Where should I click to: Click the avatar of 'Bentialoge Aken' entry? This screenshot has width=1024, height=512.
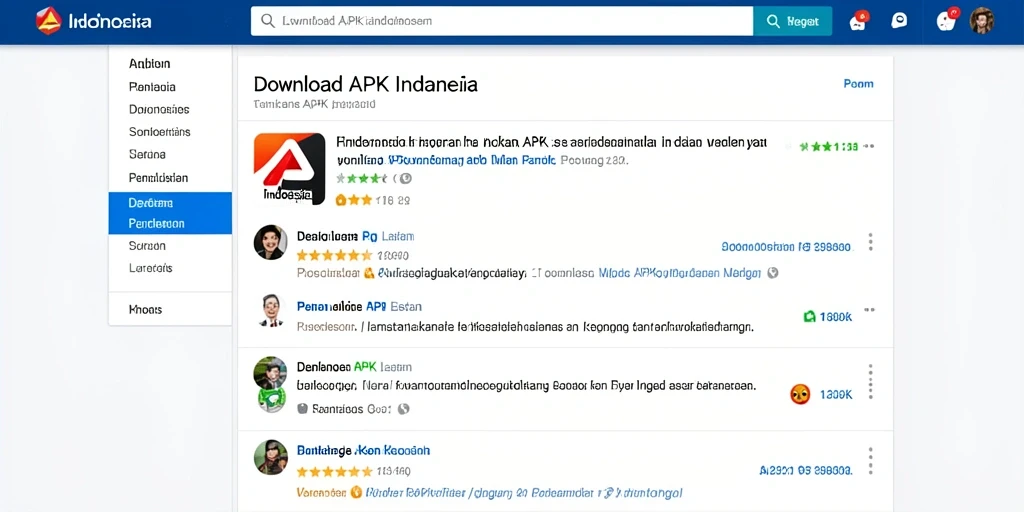pyautogui.click(x=270, y=456)
